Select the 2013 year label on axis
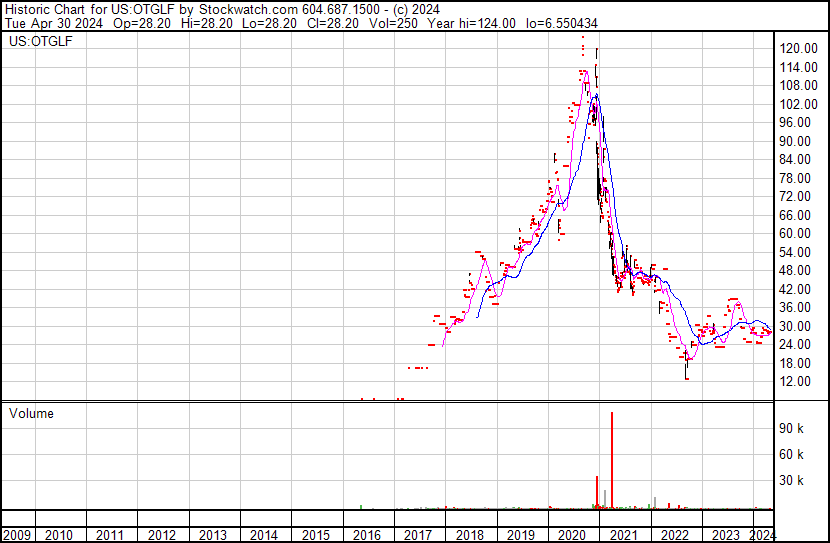The height and width of the screenshot is (543, 830). 213,535
